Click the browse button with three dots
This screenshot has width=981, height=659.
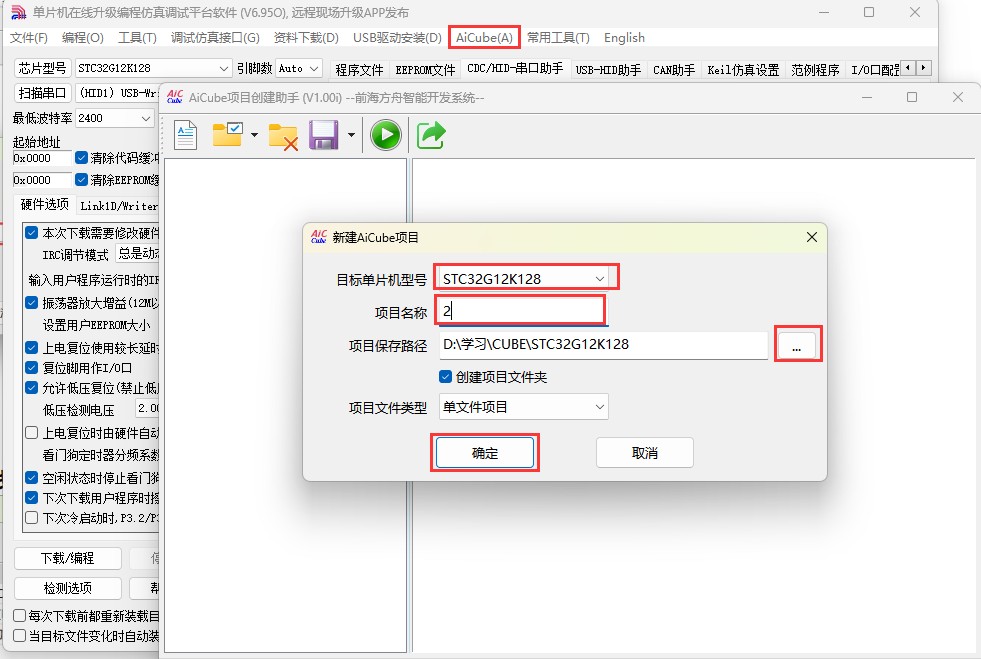click(x=796, y=345)
